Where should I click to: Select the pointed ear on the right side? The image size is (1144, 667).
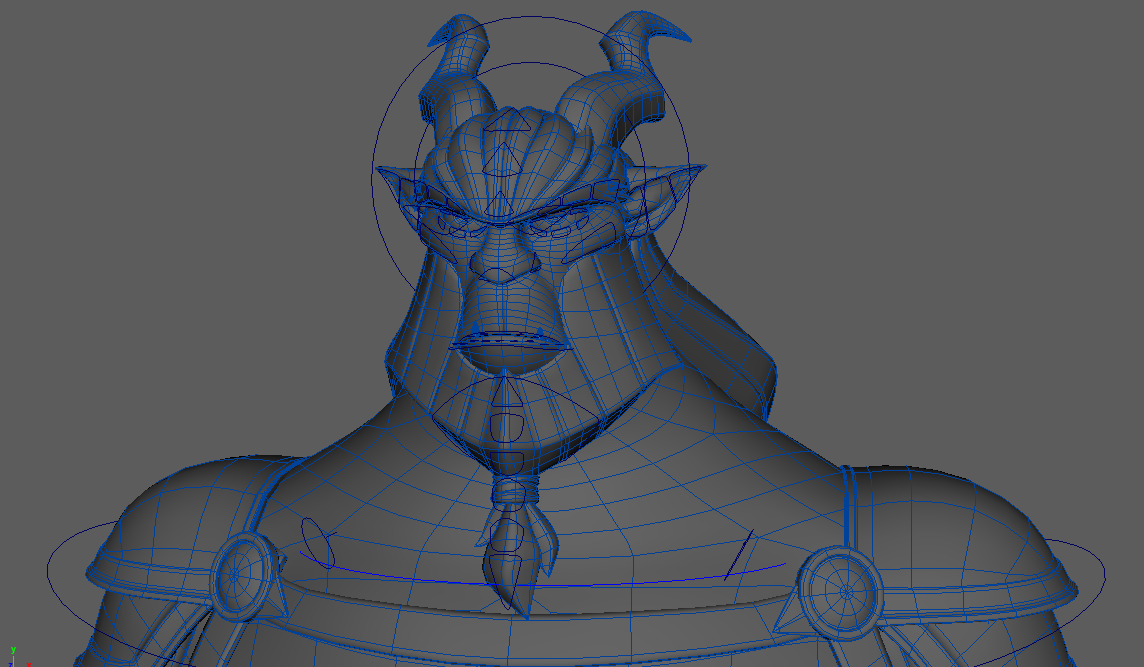tap(682, 183)
